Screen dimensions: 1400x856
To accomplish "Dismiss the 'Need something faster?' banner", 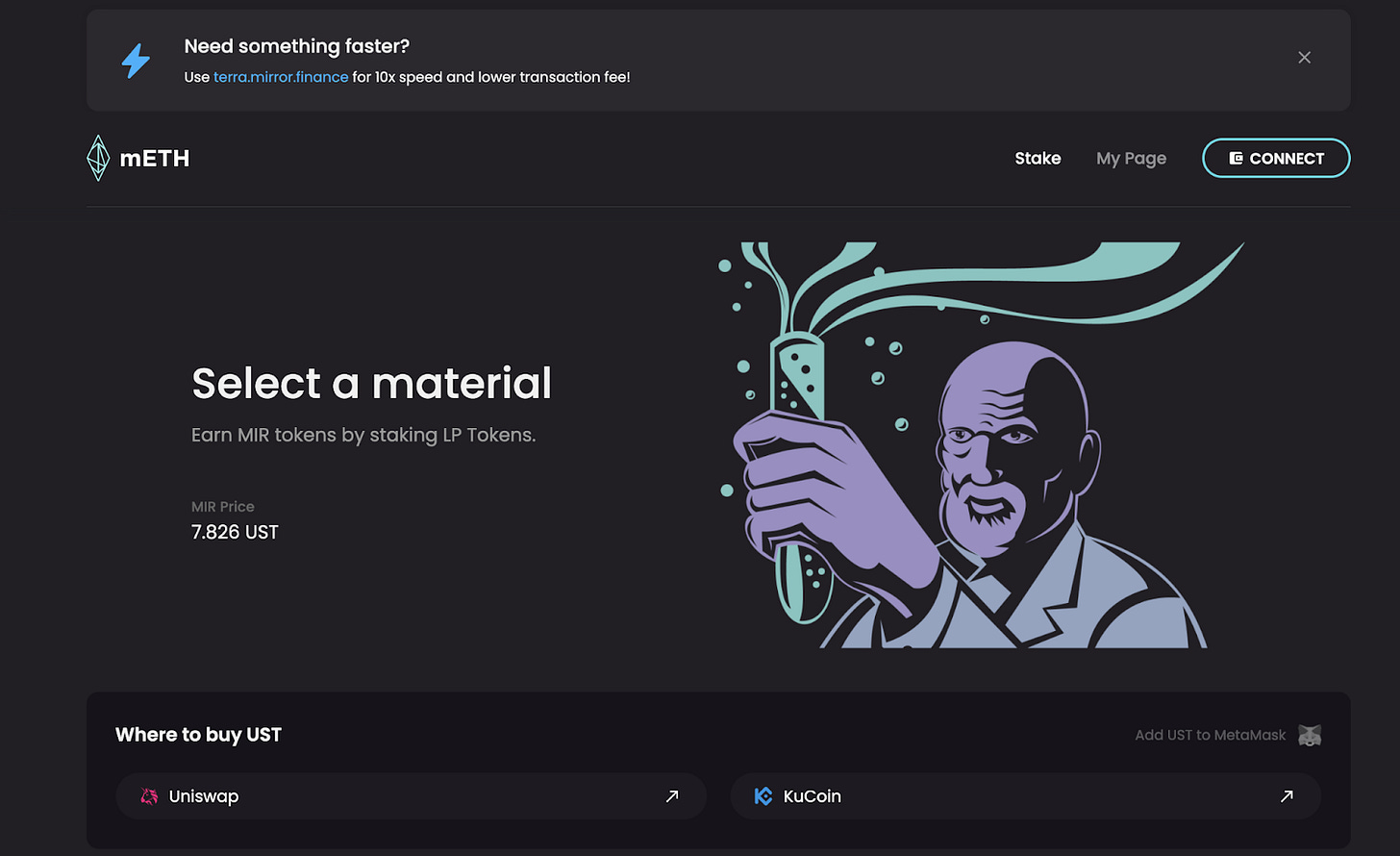I will click(x=1304, y=58).
